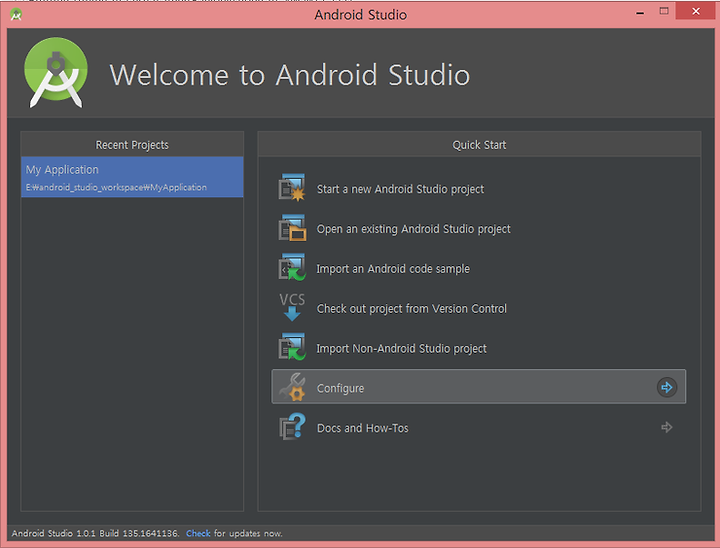720x548 pixels.
Task: Open the Configure menu entry
Action: coord(479,387)
